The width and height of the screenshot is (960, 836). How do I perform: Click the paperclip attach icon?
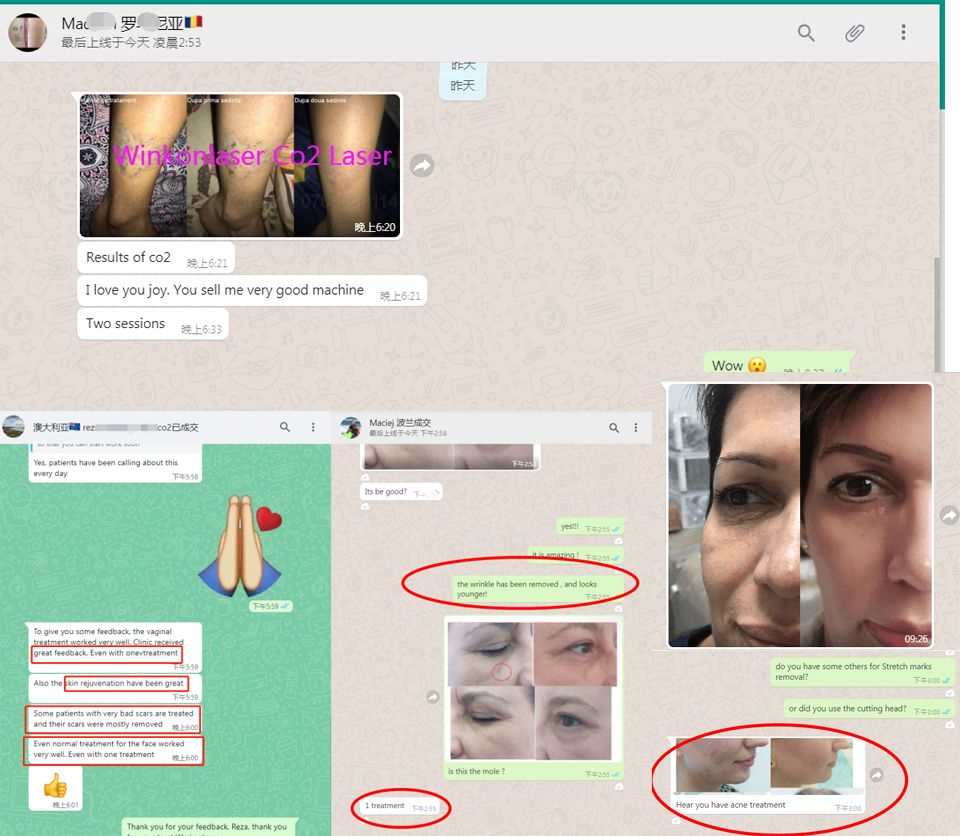pyautogui.click(x=854, y=33)
